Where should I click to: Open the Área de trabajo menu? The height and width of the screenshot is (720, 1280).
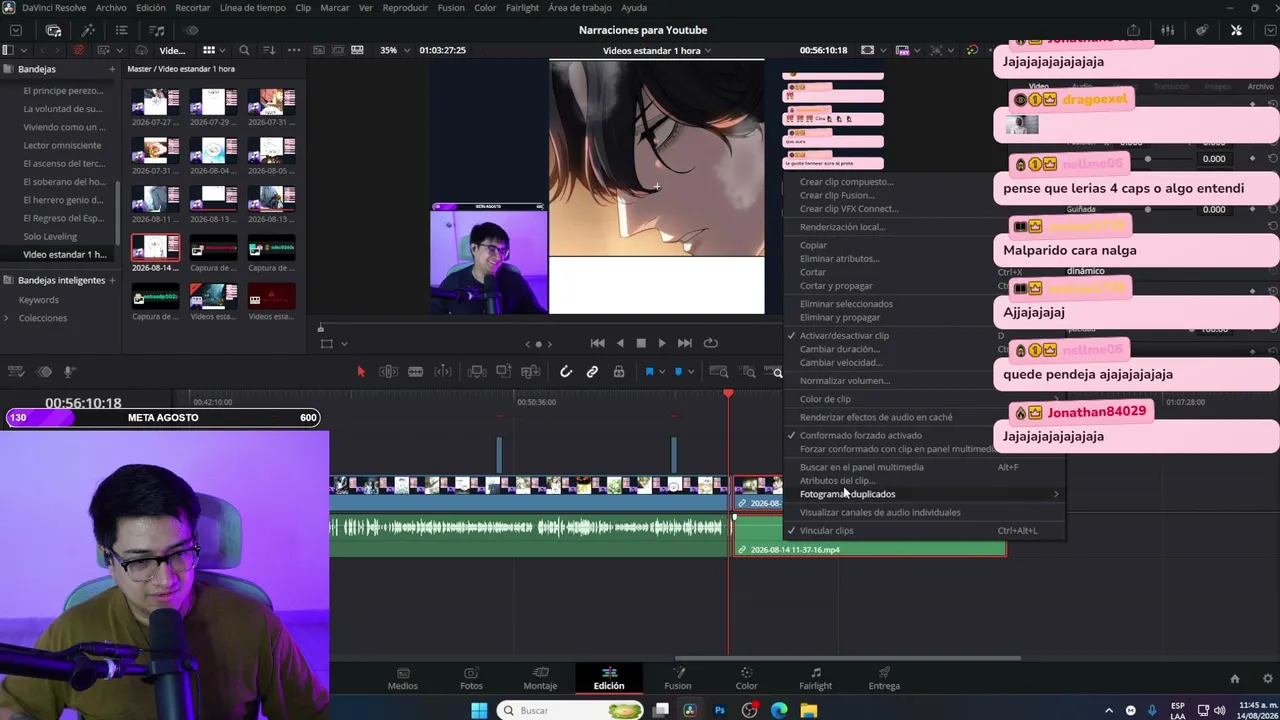tap(580, 8)
